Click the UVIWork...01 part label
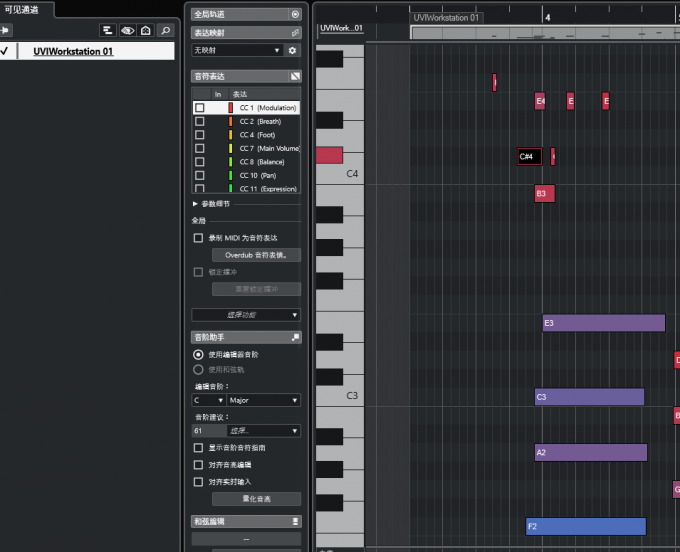The image size is (680, 552). [x=341, y=28]
